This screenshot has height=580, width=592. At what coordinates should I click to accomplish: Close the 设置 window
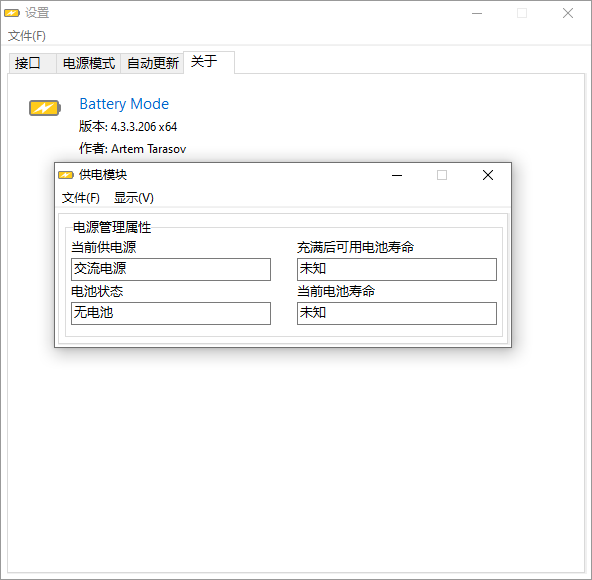pos(568,13)
